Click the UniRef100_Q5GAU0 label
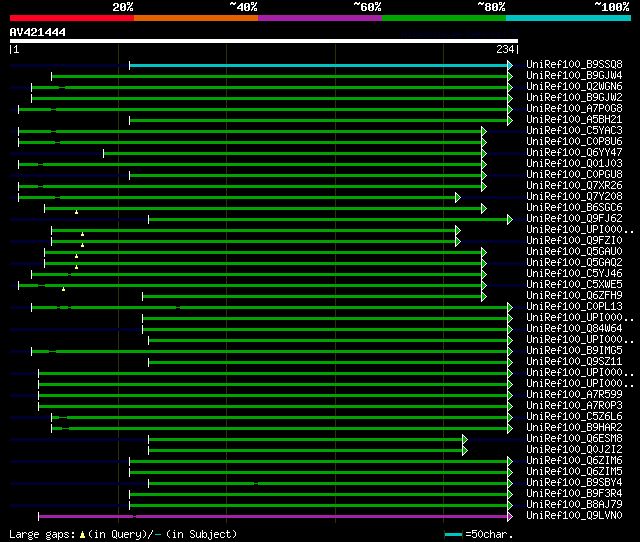This screenshot has width=640, height=542. 574,251
